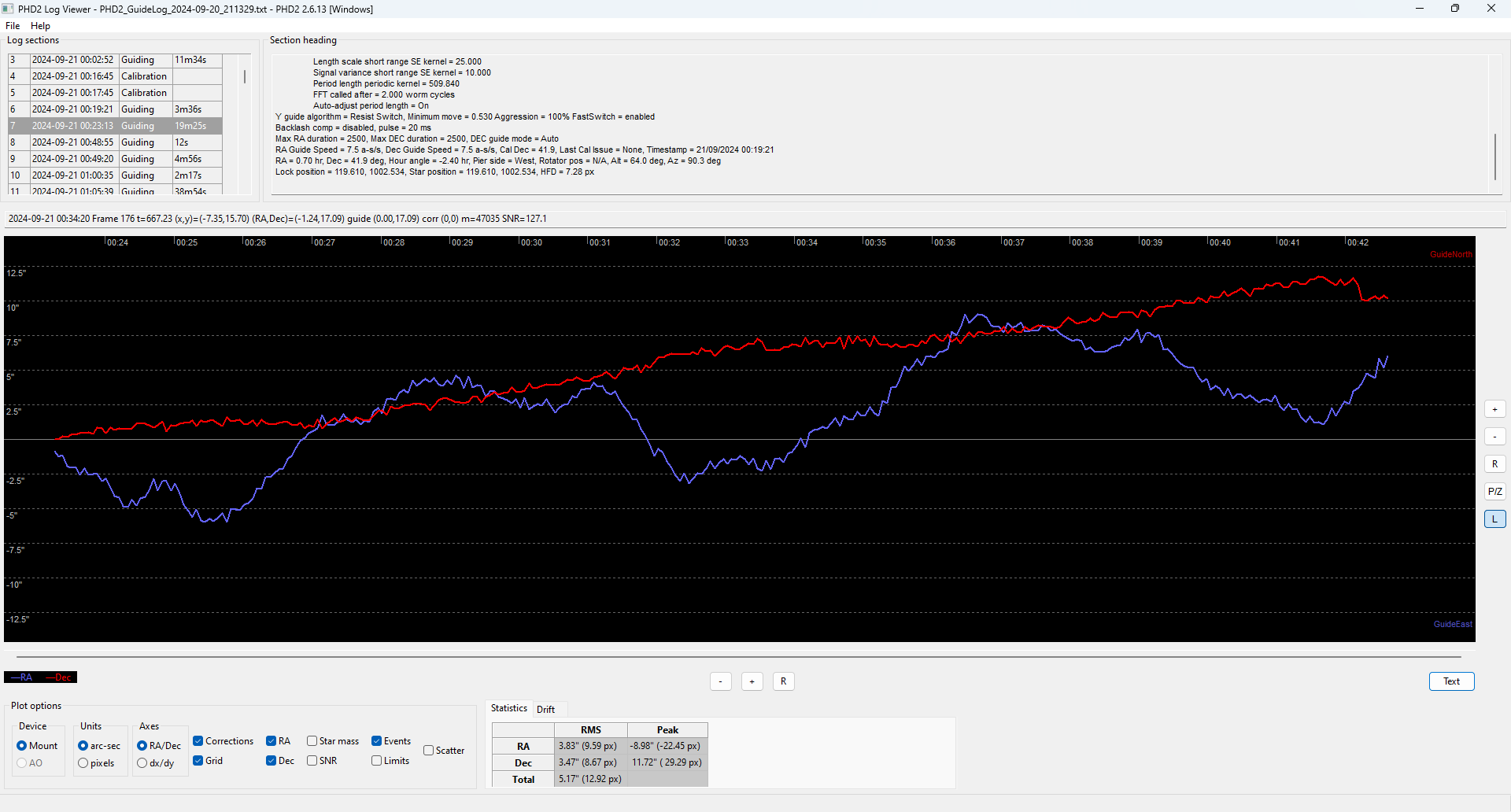Click the horizontal reset R button

[x=783, y=681]
